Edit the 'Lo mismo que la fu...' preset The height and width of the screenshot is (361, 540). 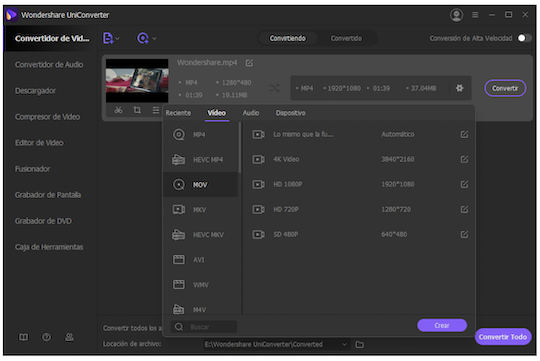coord(464,134)
